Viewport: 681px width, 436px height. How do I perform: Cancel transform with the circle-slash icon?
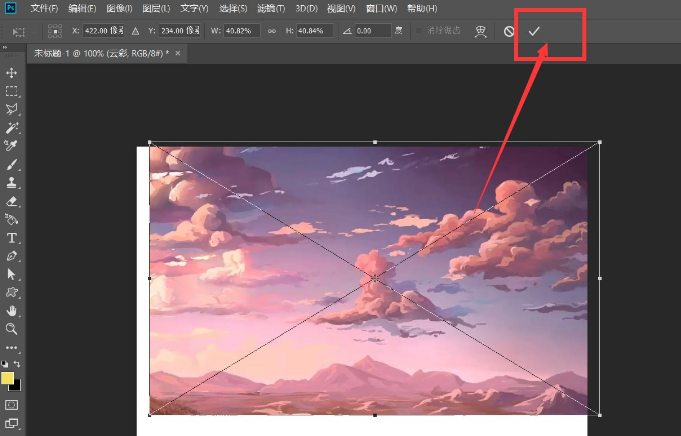[509, 31]
